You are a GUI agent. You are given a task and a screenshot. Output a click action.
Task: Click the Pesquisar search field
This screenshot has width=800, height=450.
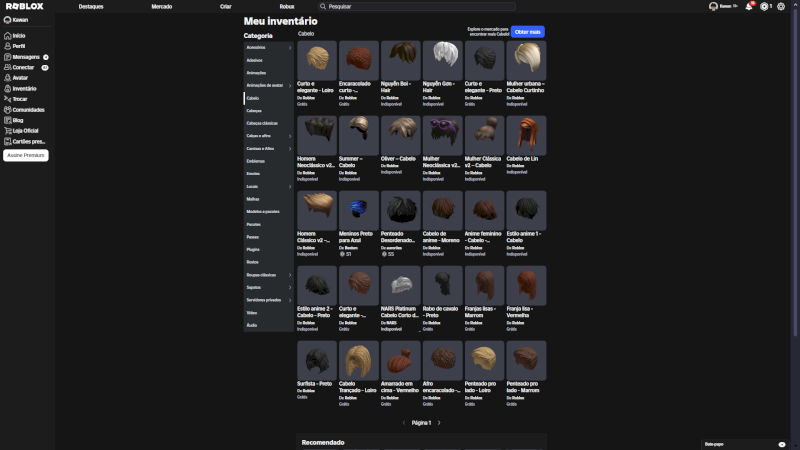(420, 6)
